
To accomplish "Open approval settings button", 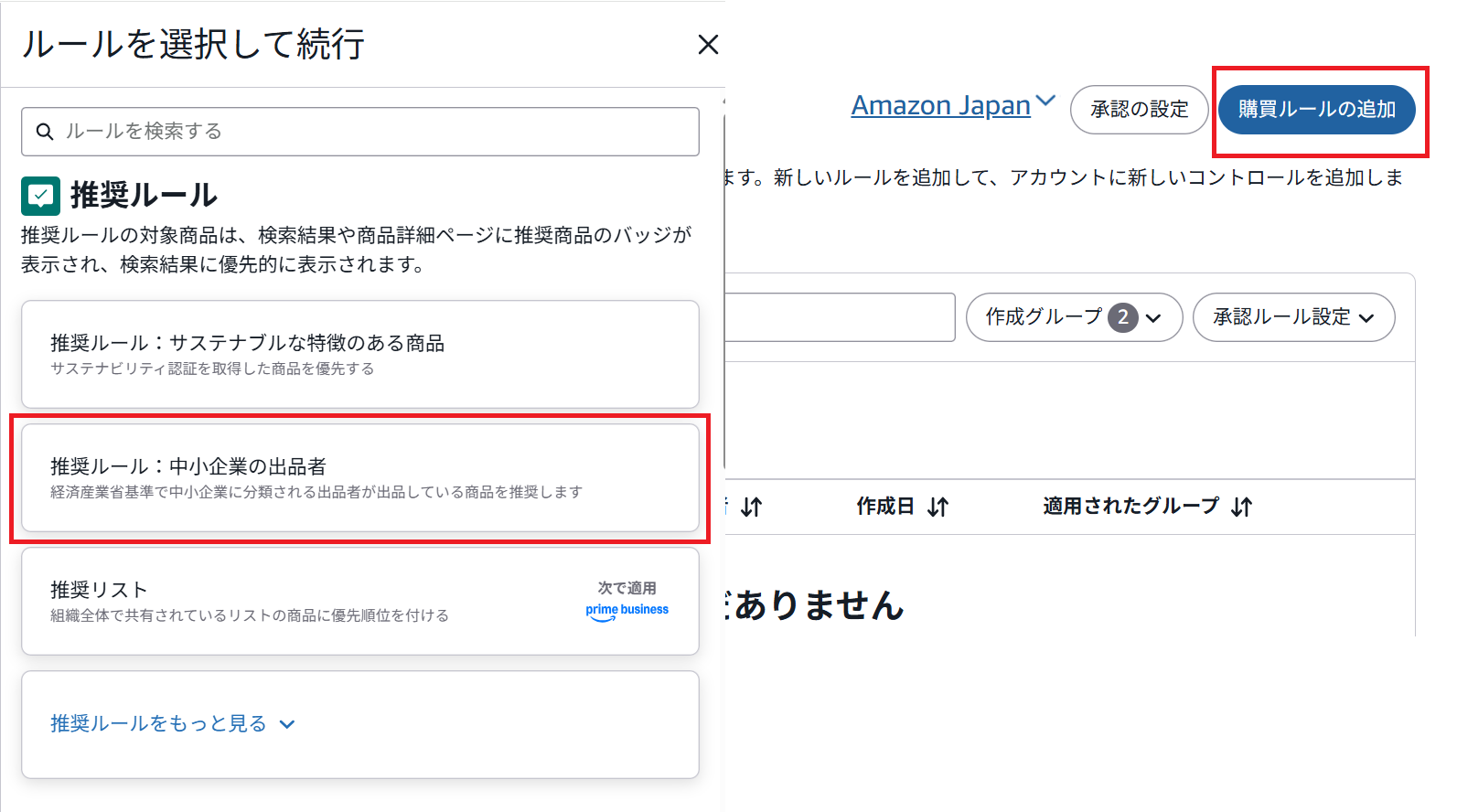I will click(x=1140, y=110).
